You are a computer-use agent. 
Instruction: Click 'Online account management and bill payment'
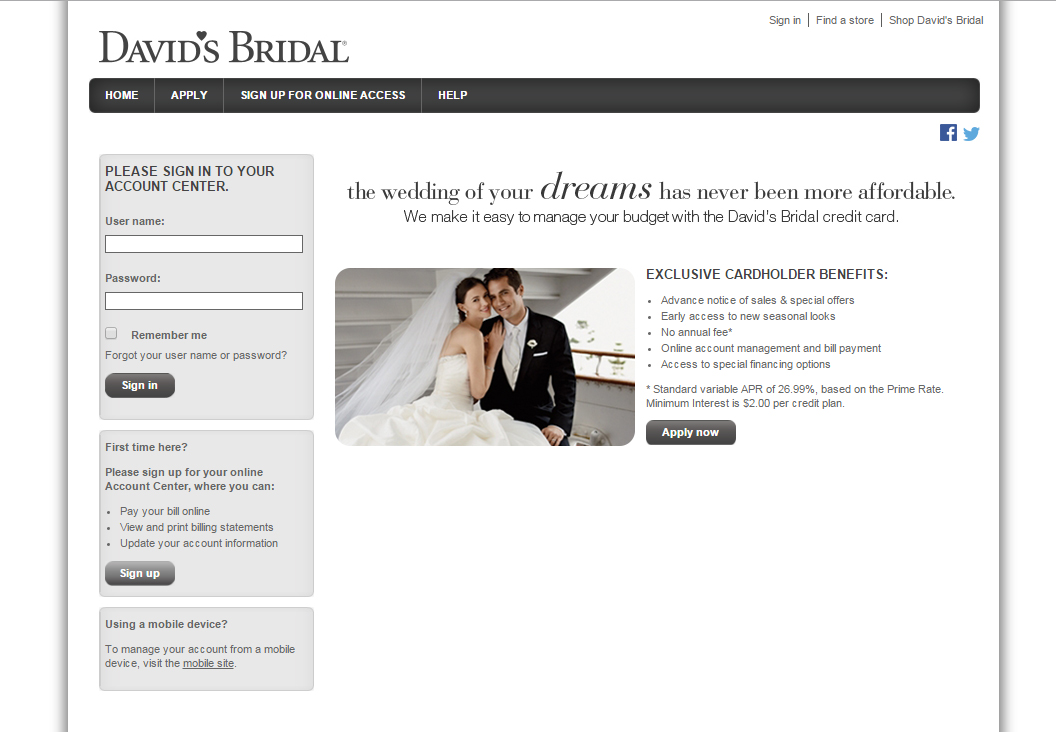tap(771, 348)
